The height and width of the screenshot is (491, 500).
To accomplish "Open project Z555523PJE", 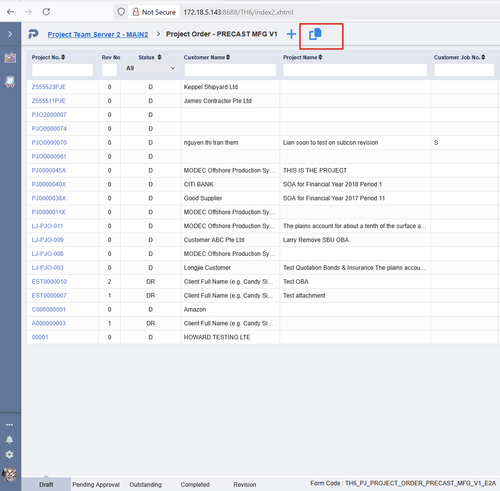I will [49, 87].
